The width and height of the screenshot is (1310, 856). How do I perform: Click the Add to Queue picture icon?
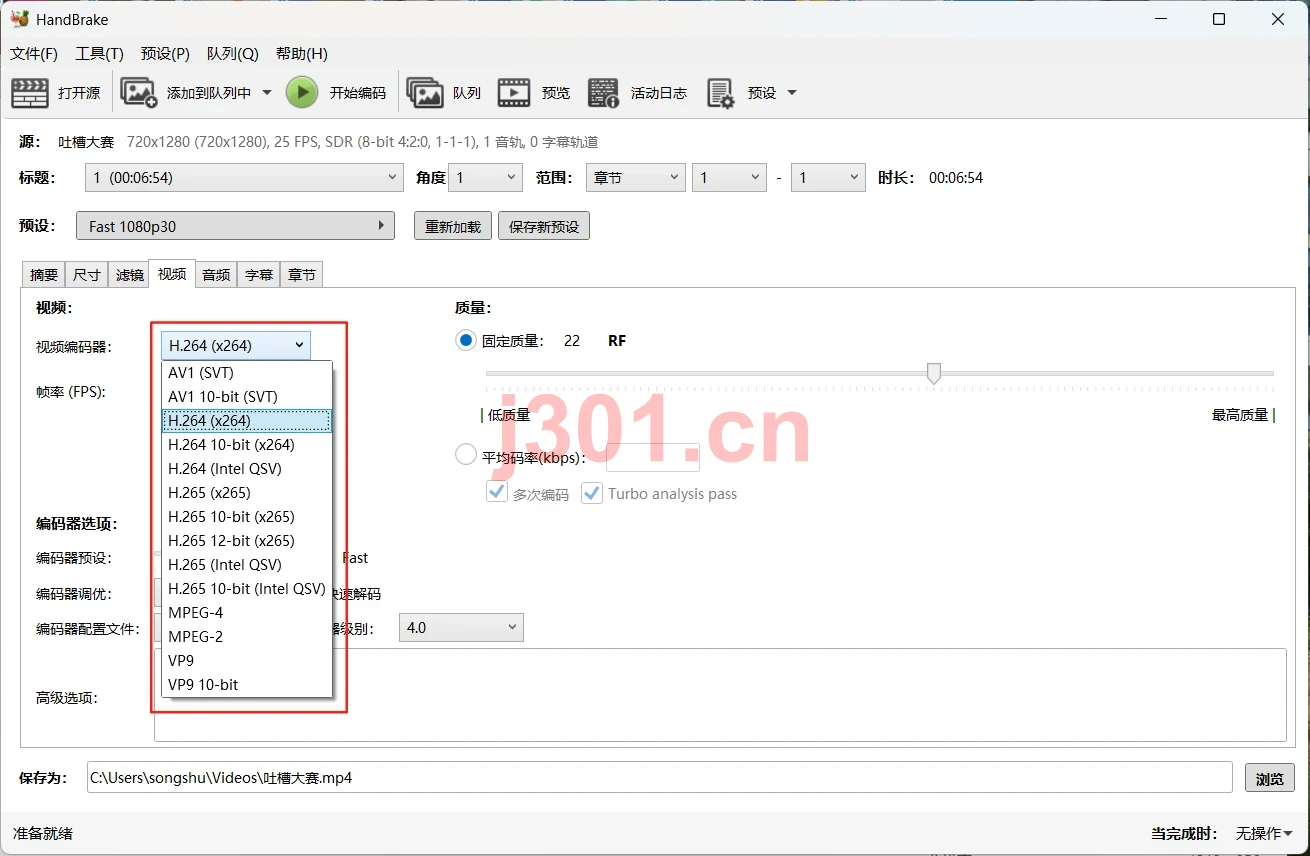[x=139, y=93]
